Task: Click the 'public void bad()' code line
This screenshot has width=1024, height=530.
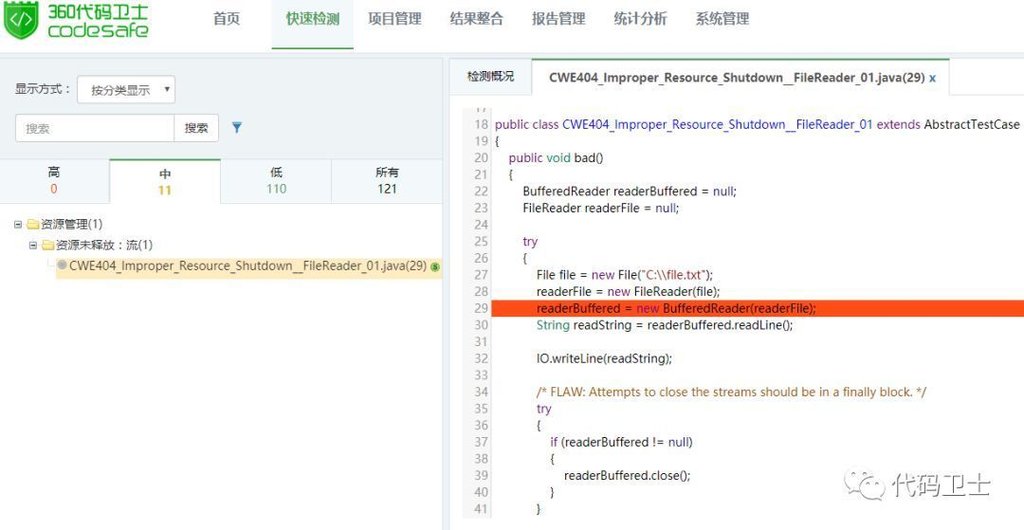Action: coord(556,157)
